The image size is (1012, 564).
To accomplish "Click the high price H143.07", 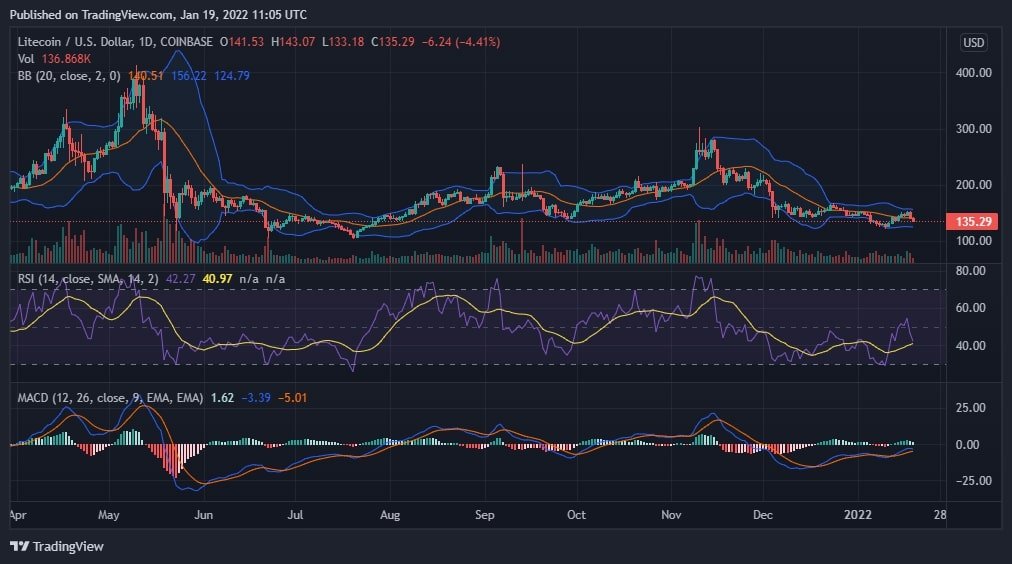I will [x=293, y=42].
